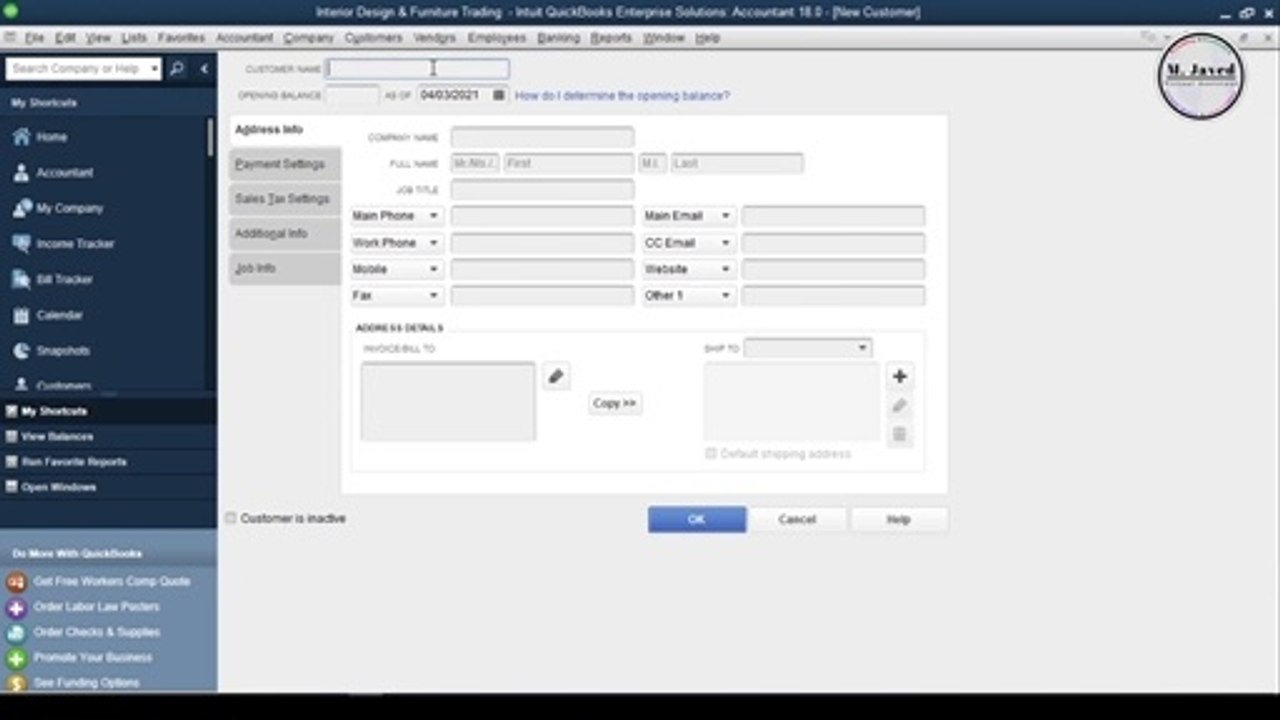Image resolution: width=1280 pixels, height=720 pixels.
Task: Switch to Sales Tax Settings tab
Action: pos(284,199)
